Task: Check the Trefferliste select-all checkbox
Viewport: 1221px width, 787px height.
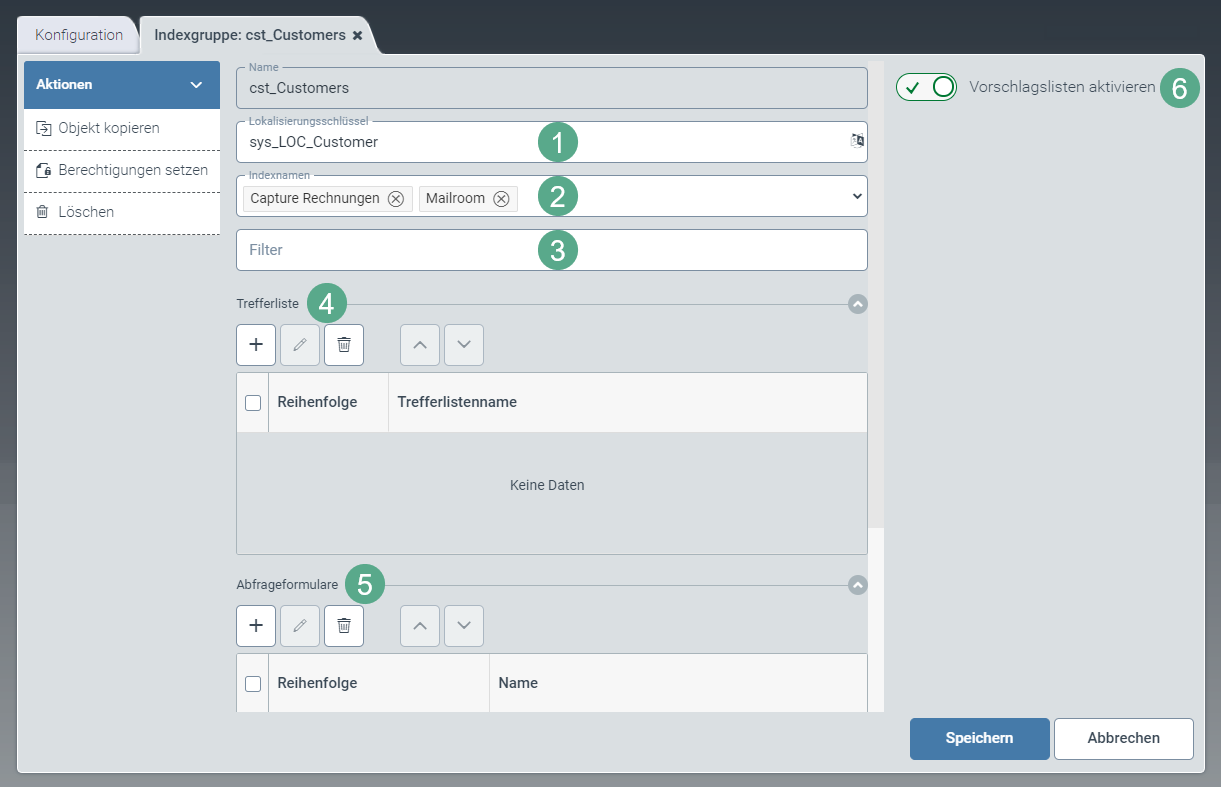Action: click(x=253, y=403)
